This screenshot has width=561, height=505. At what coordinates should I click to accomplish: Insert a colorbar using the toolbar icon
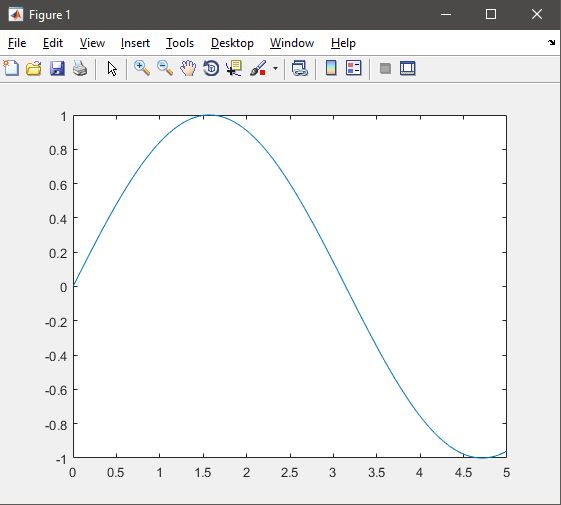(x=331, y=68)
